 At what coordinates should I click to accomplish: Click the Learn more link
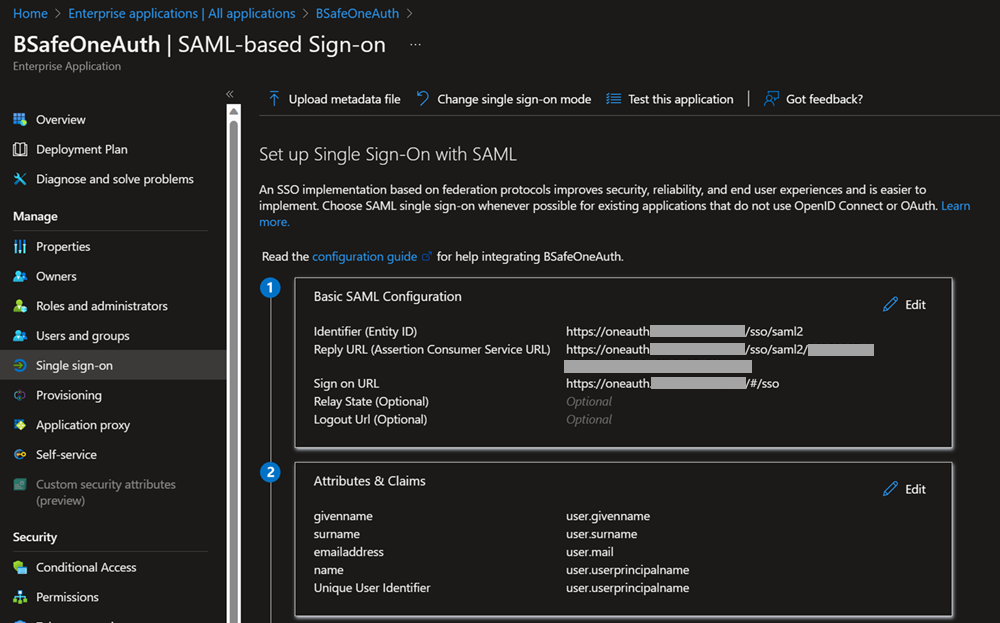(954, 205)
